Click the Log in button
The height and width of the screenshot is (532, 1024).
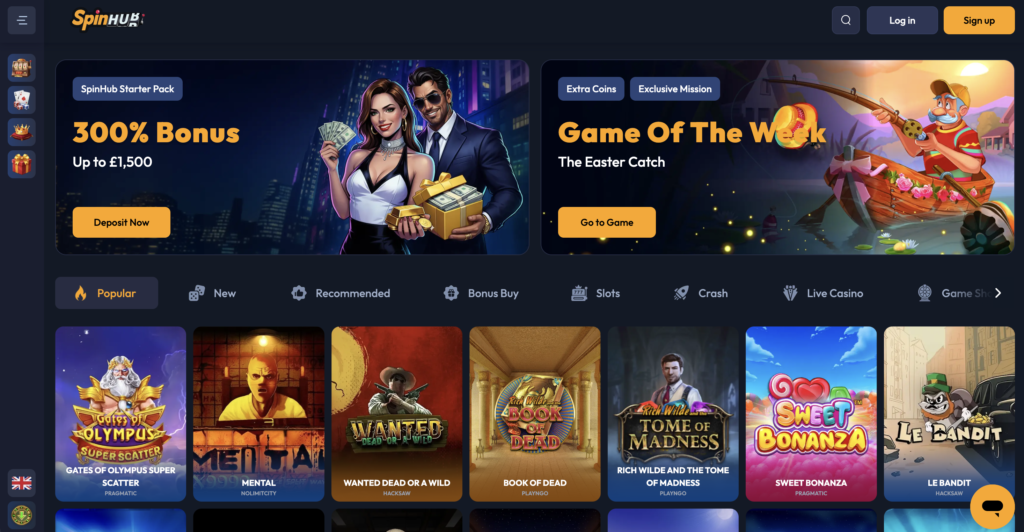[902, 20]
